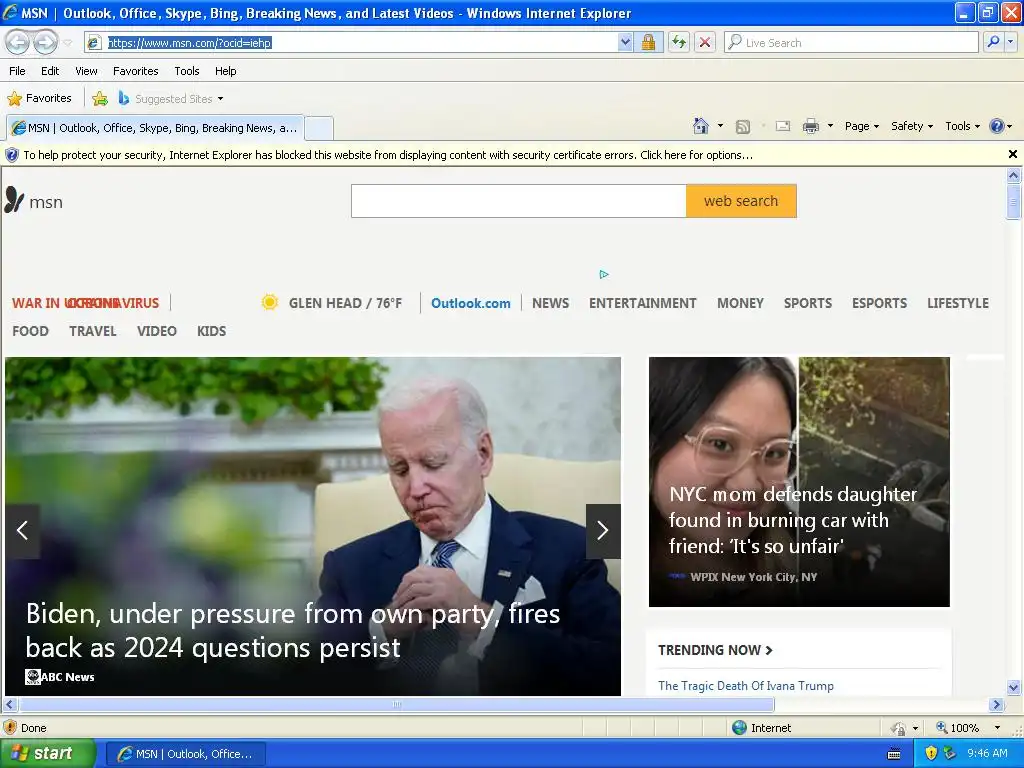Open the TRAVEL section
The height and width of the screenshot is (768, 1024).
click(x=93, y=331)
